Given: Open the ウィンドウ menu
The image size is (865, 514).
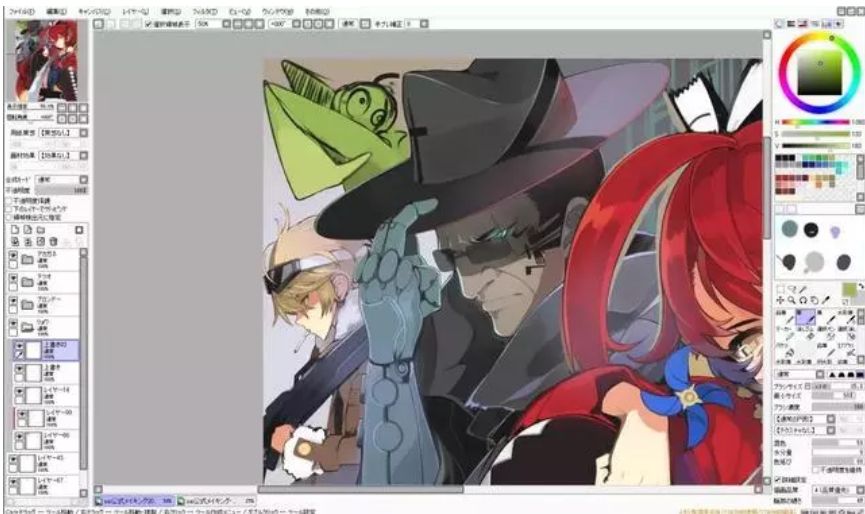Looking at the screenshot, I should tap(277, 11).
